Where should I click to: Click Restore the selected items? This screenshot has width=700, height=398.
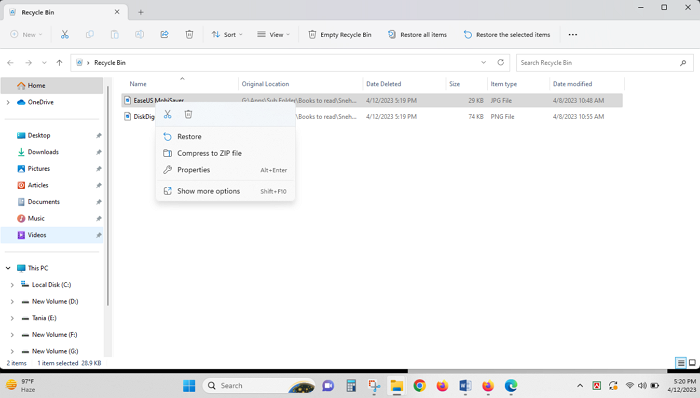click(x=507, y=34)
